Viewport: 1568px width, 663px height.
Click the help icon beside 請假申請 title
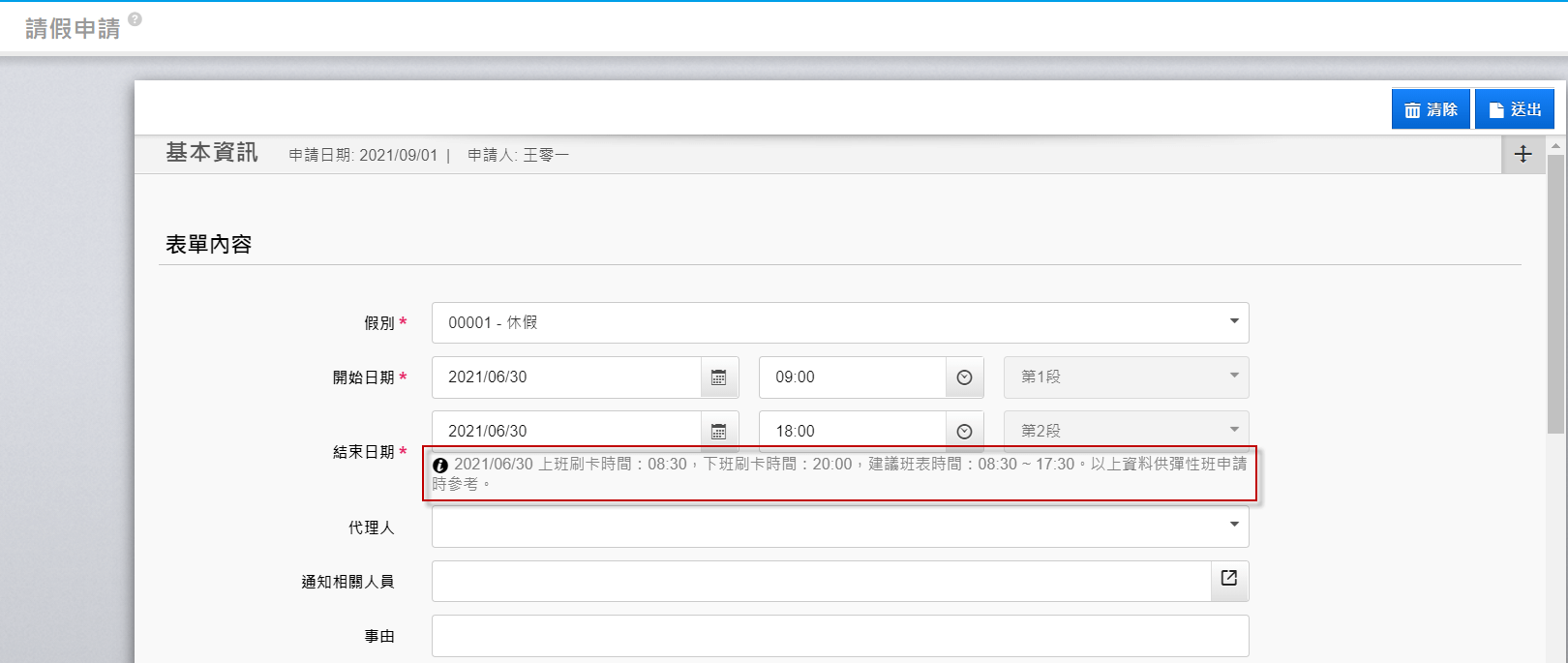coord(135,19)
